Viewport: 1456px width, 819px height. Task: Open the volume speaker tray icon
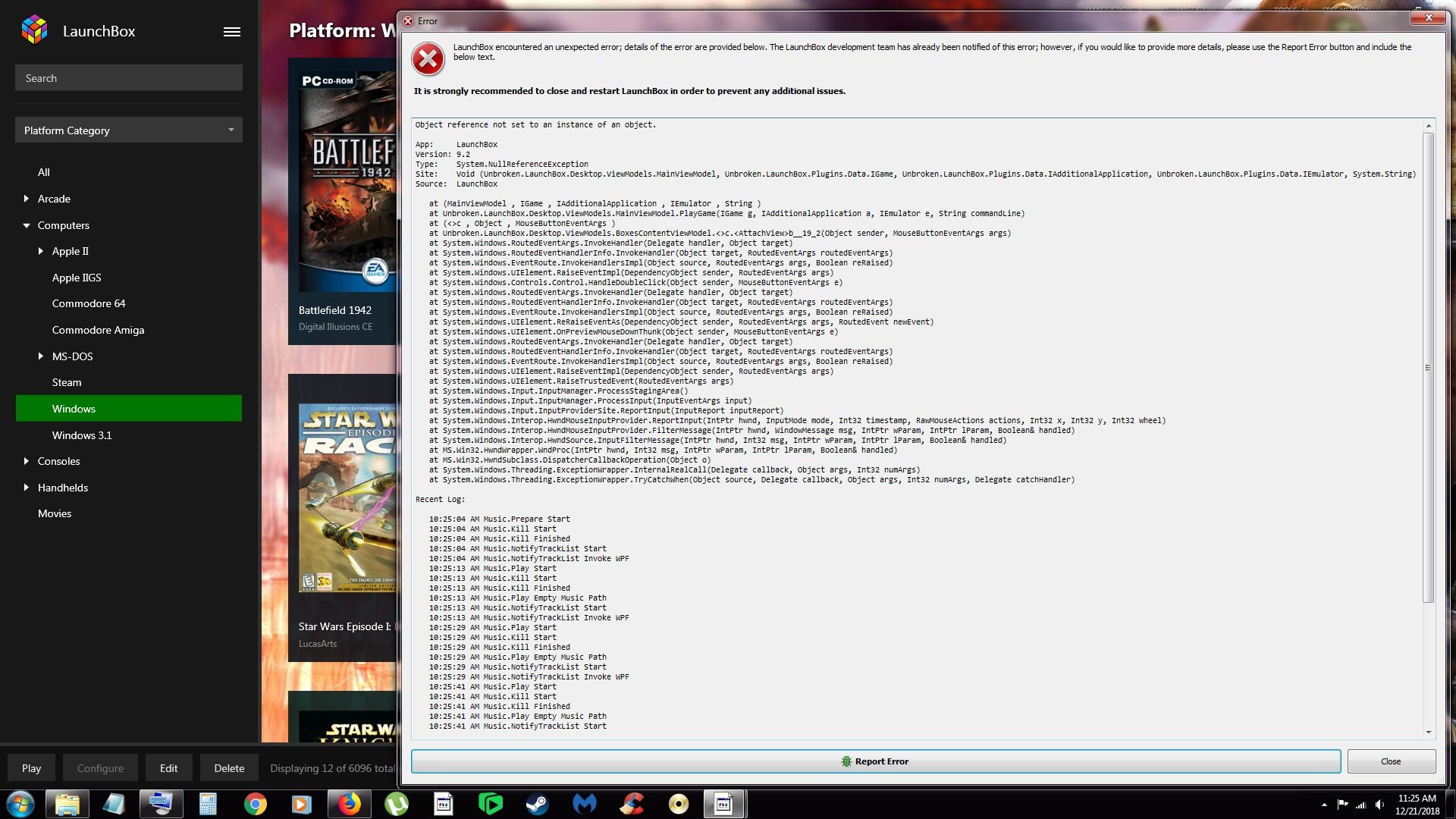(1379, 805)
